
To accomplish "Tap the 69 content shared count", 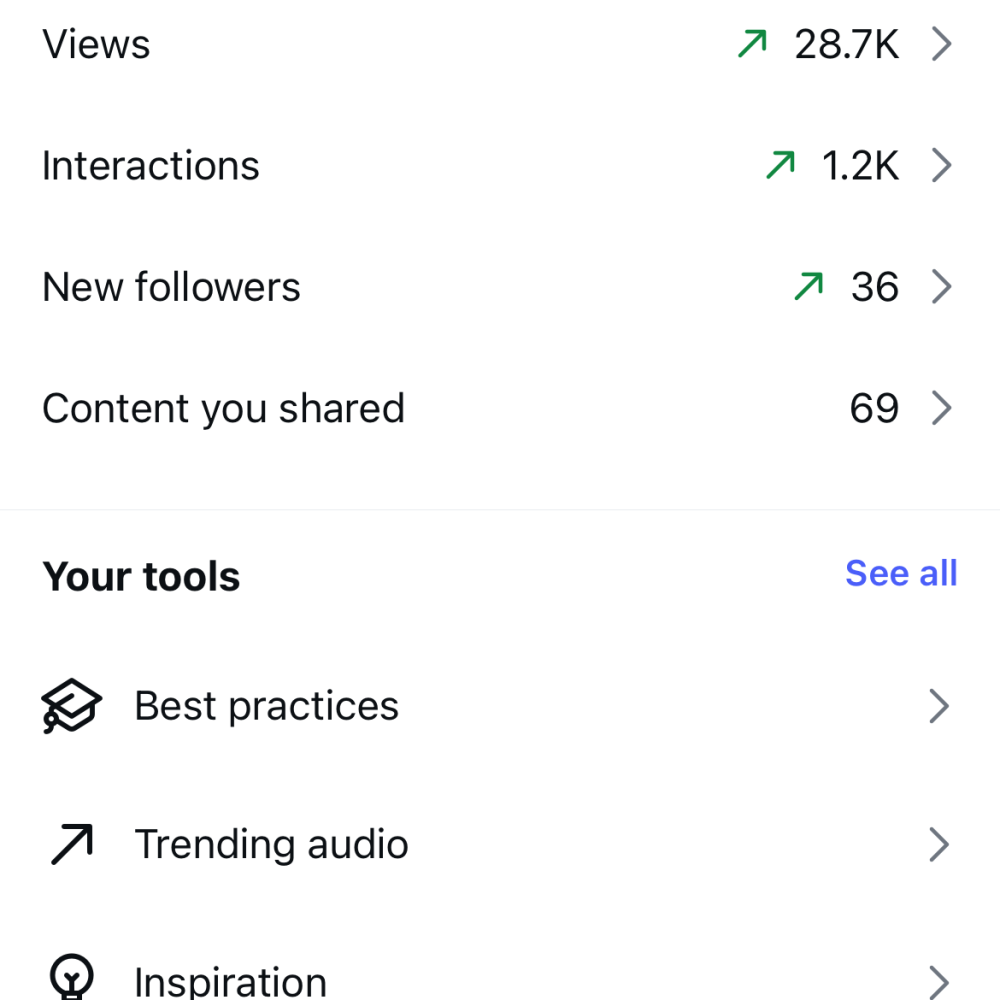I will [874, 408].
